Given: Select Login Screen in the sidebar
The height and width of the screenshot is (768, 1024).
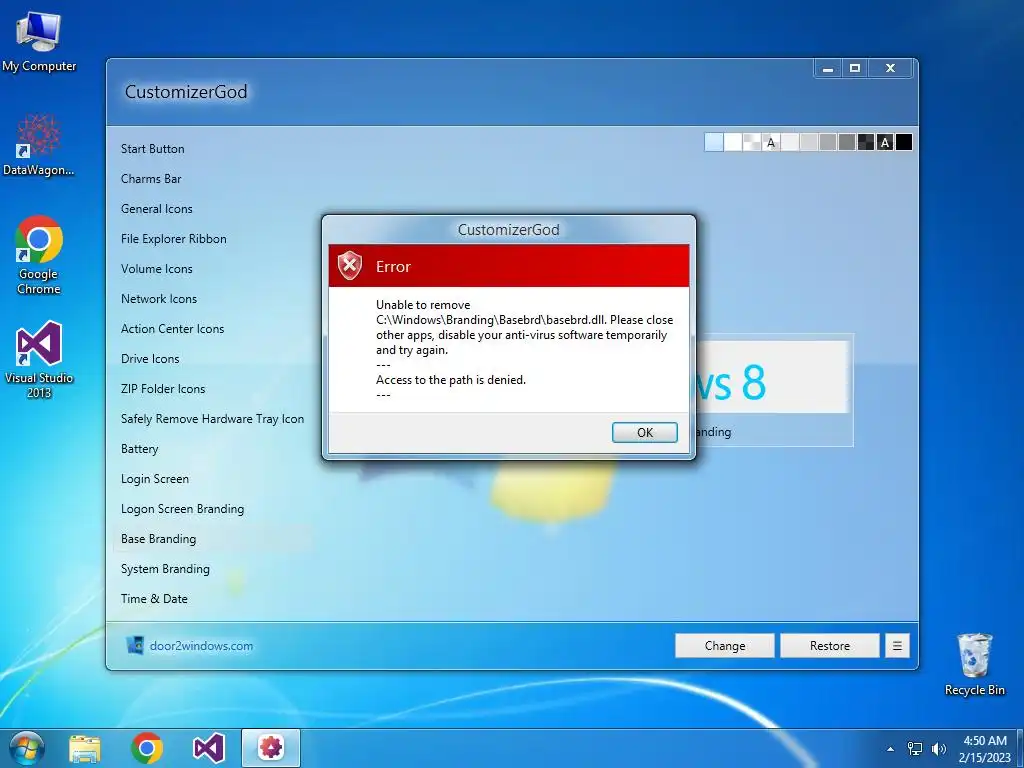Looking at the screenshot, I should tap(155, 479).
